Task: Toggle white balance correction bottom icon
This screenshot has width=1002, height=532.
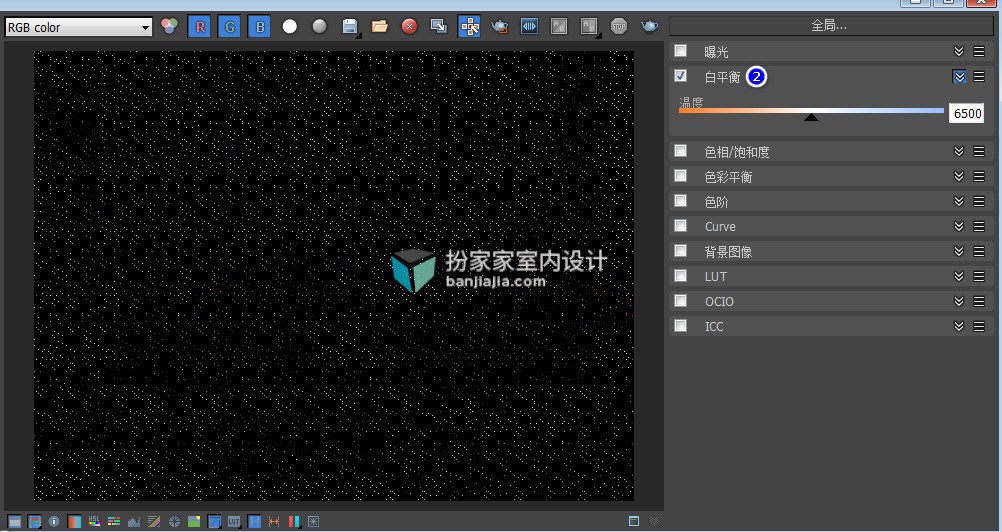Action: tap(74, 522)
